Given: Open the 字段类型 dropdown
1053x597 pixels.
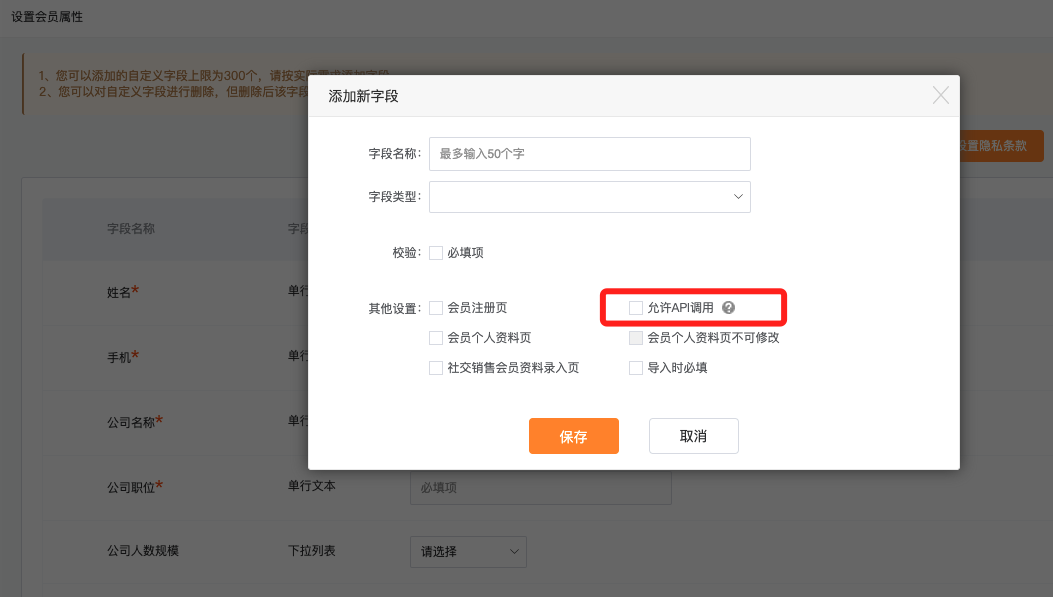Looking at the screenshot, I should (589, 196).
